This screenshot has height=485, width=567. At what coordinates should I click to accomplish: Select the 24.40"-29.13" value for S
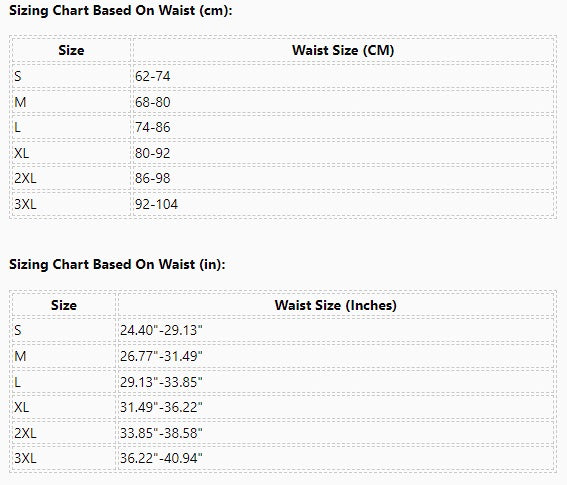pyautogui.click(x=161, y=330)
